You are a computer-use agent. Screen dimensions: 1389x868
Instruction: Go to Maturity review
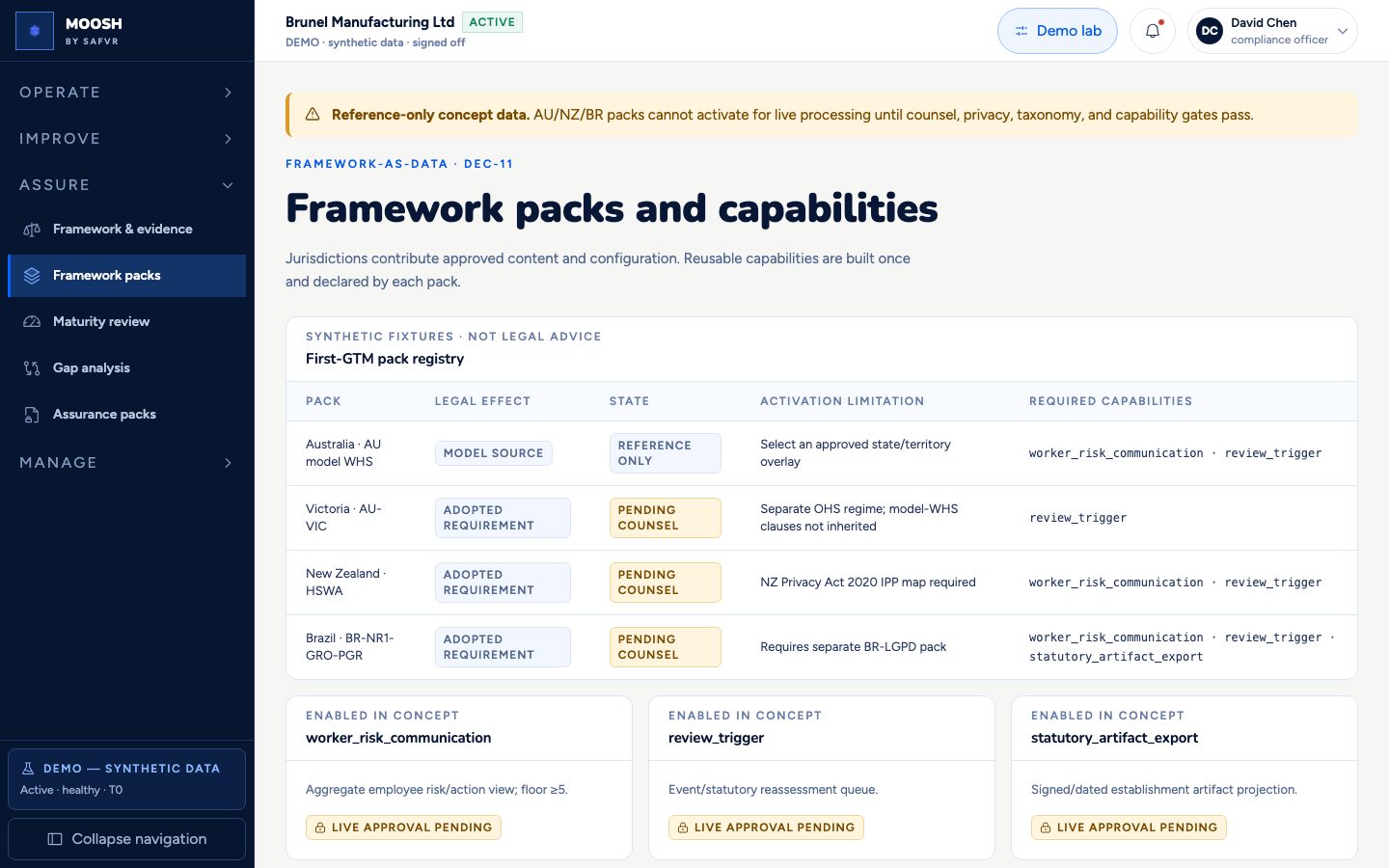click(126, 322)
